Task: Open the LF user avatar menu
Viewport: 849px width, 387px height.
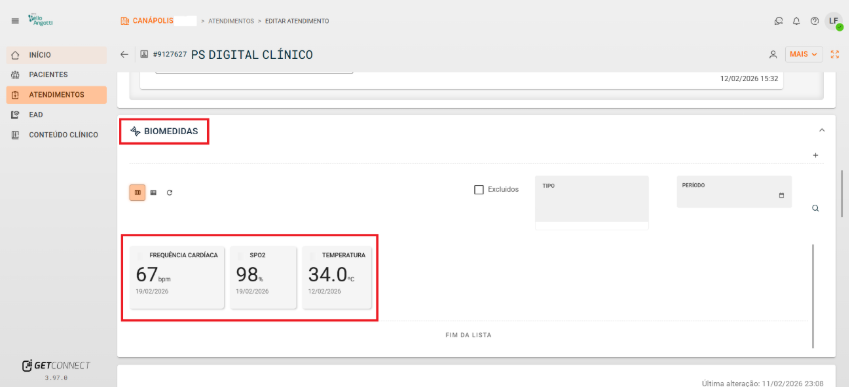Action: point(834,21)
